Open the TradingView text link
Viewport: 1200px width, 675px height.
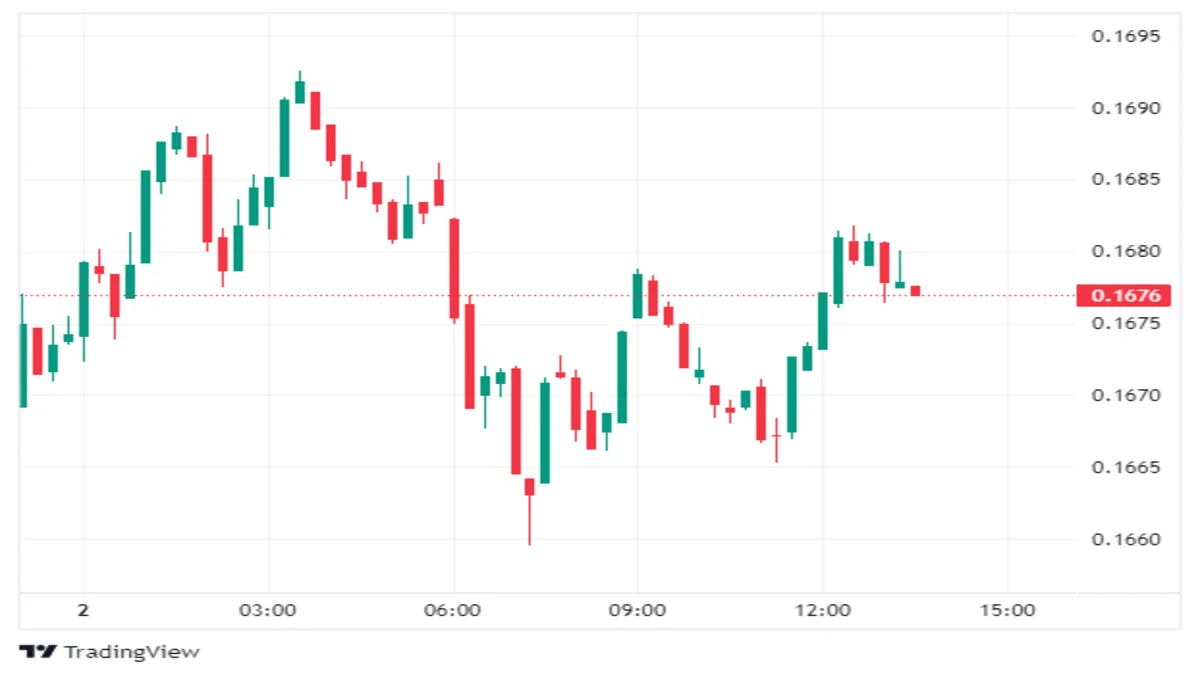point(132,652)
